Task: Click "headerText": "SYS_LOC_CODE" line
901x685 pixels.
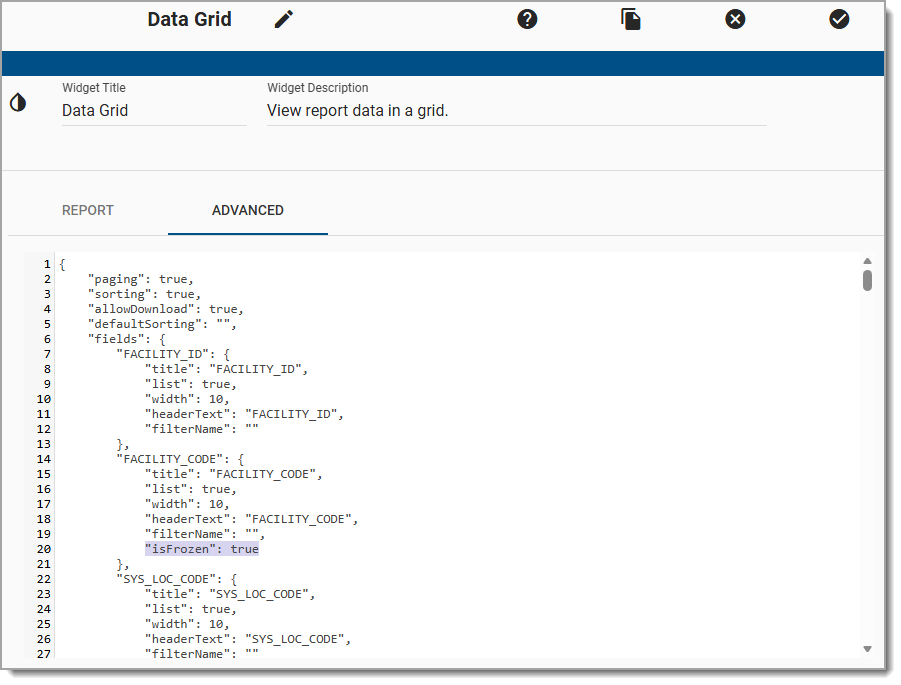Action: click(248, 639)
